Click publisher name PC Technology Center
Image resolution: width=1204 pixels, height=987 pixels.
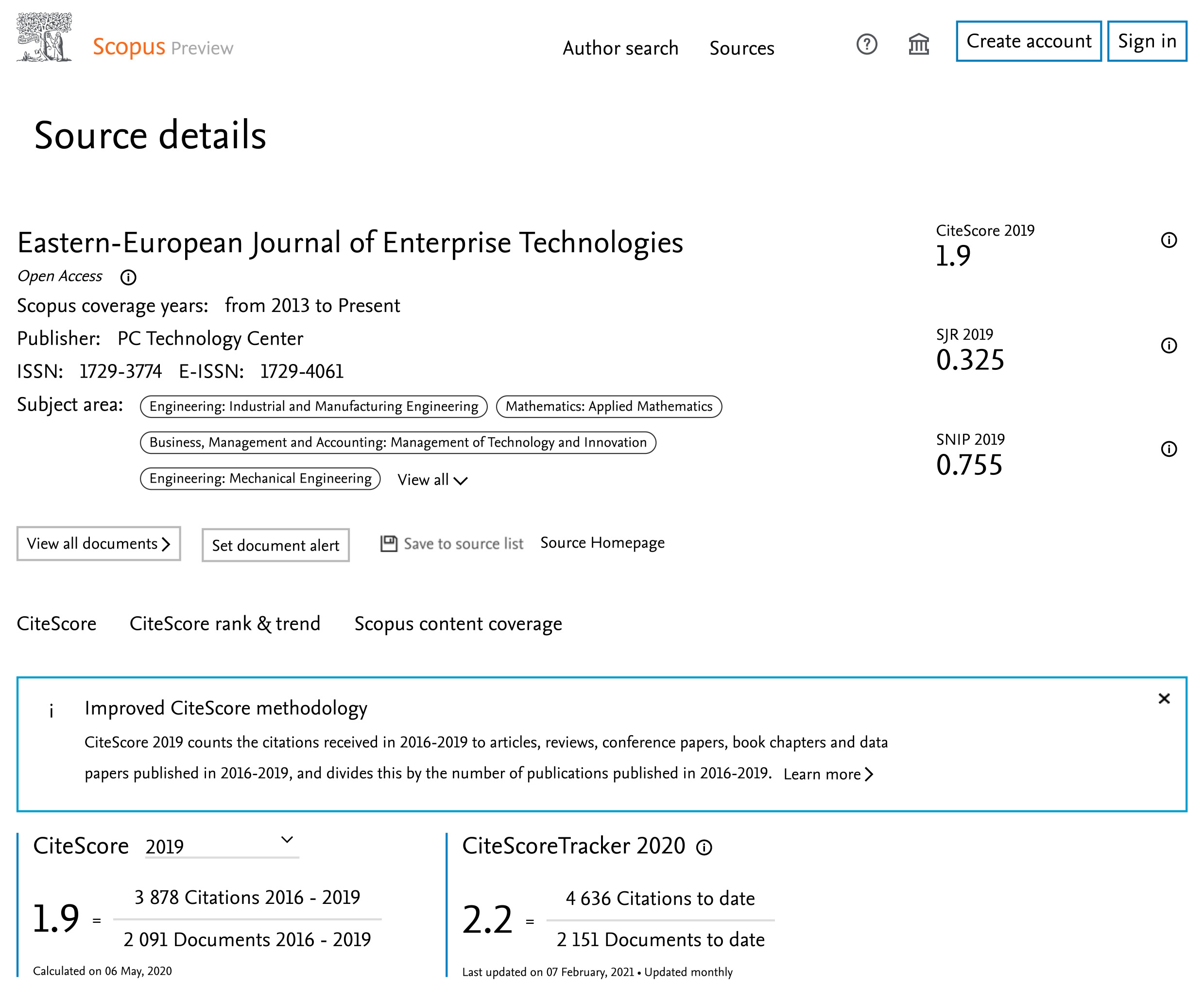pyautogui.click(x=210, y=339)
